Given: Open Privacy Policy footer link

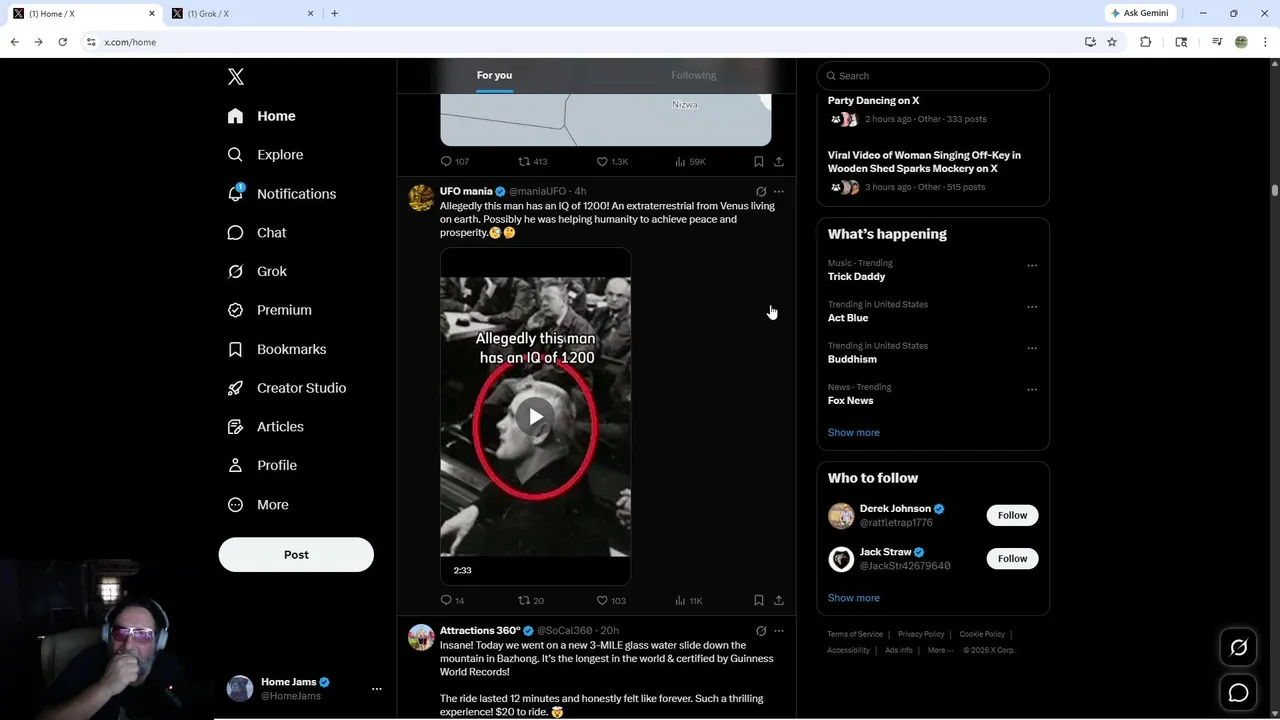Looking at the screenshot, I should tap(921, 634).
